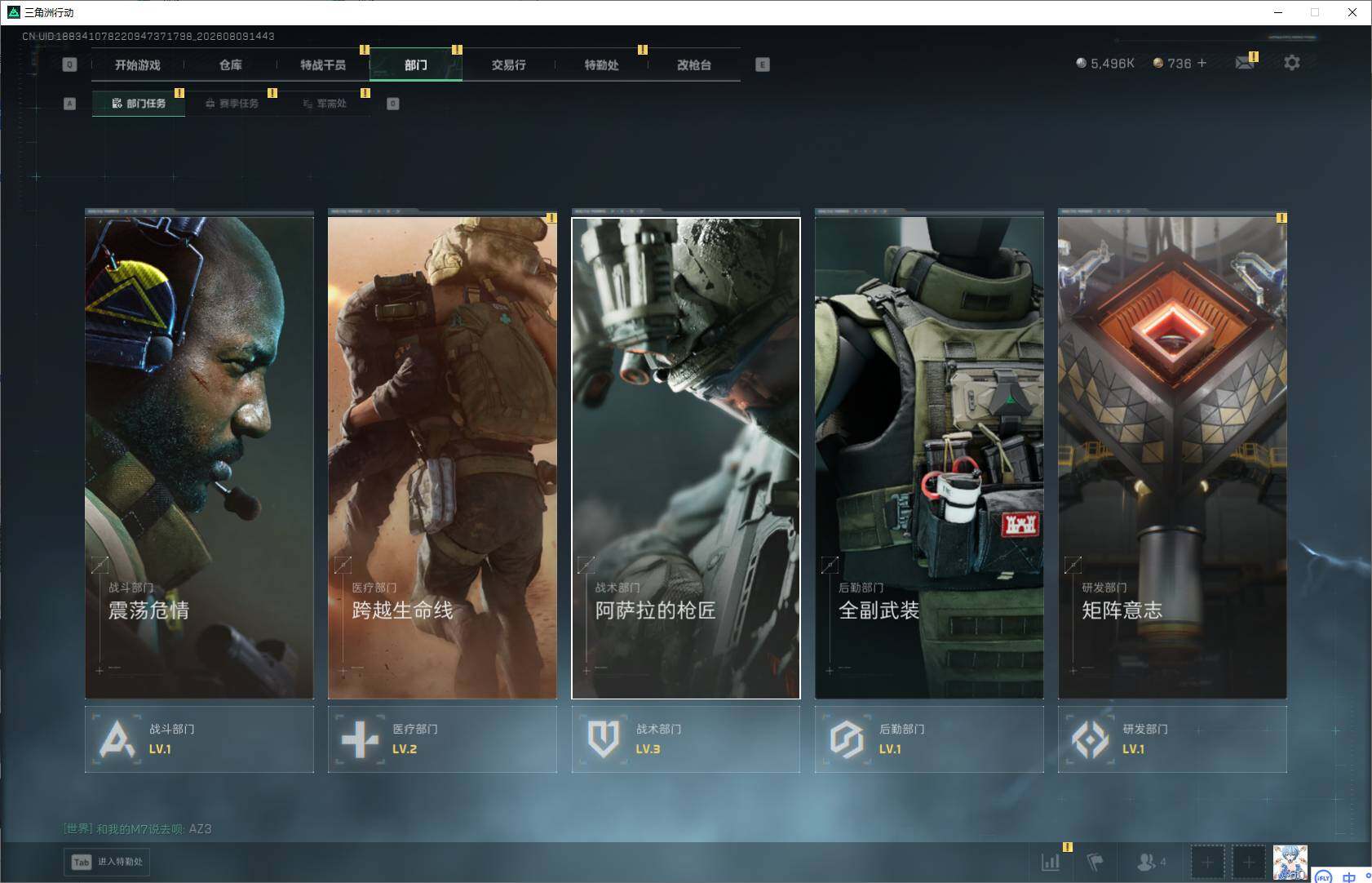This screenshot has height=883, width=1372.
Task: Select the 医疗部门 LV.2 level panel
Action: click(x=442, y=739)
